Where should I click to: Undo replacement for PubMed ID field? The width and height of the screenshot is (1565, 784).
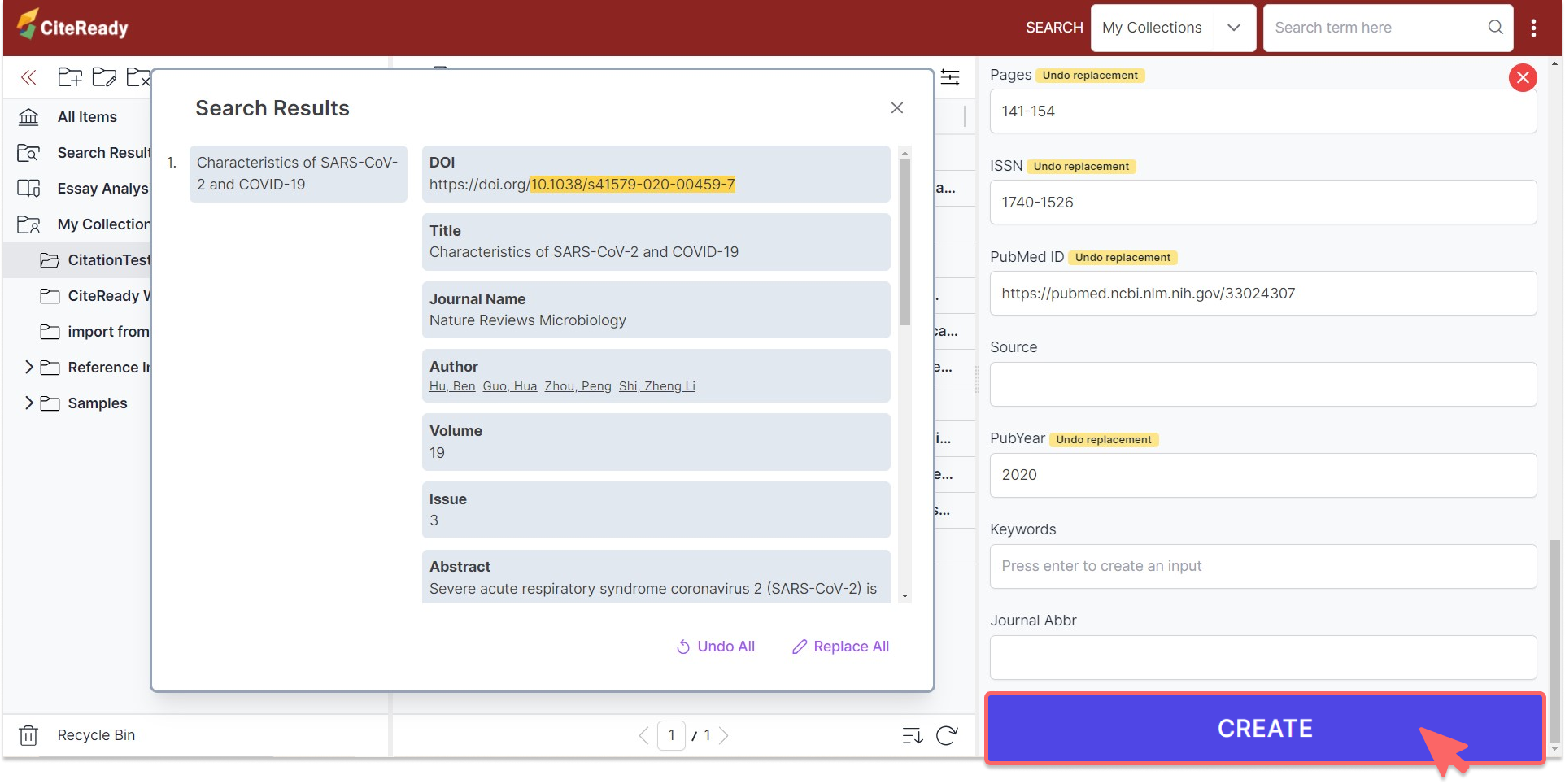click(x=1123, y=258)
